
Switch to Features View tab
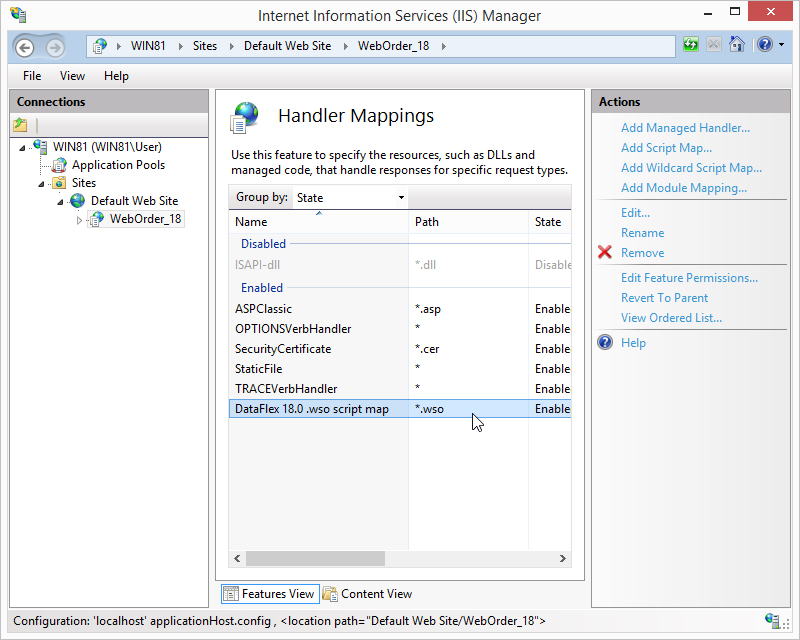[x=270, y=594]
